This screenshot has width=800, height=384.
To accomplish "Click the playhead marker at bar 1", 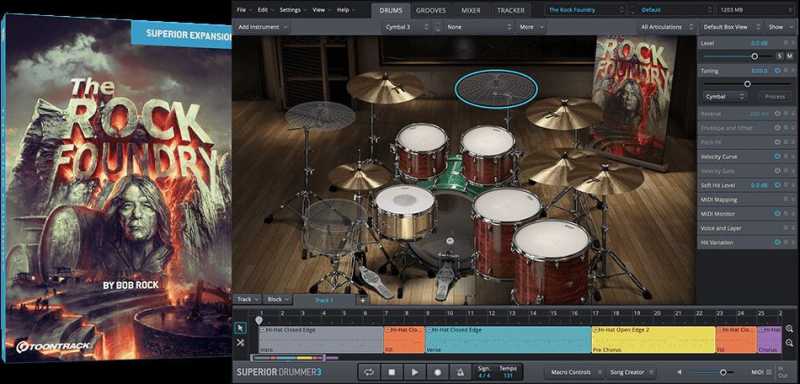I will click(x=259, y=320).
